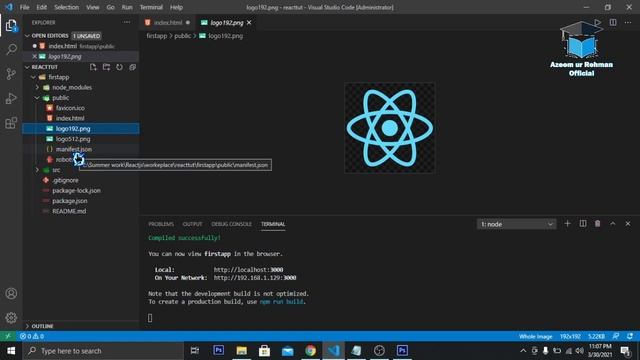Image resolution: width=640 pixels, height=360 pixels.
Task: Switch to the index.html editor tab
Action: [168, 22]
